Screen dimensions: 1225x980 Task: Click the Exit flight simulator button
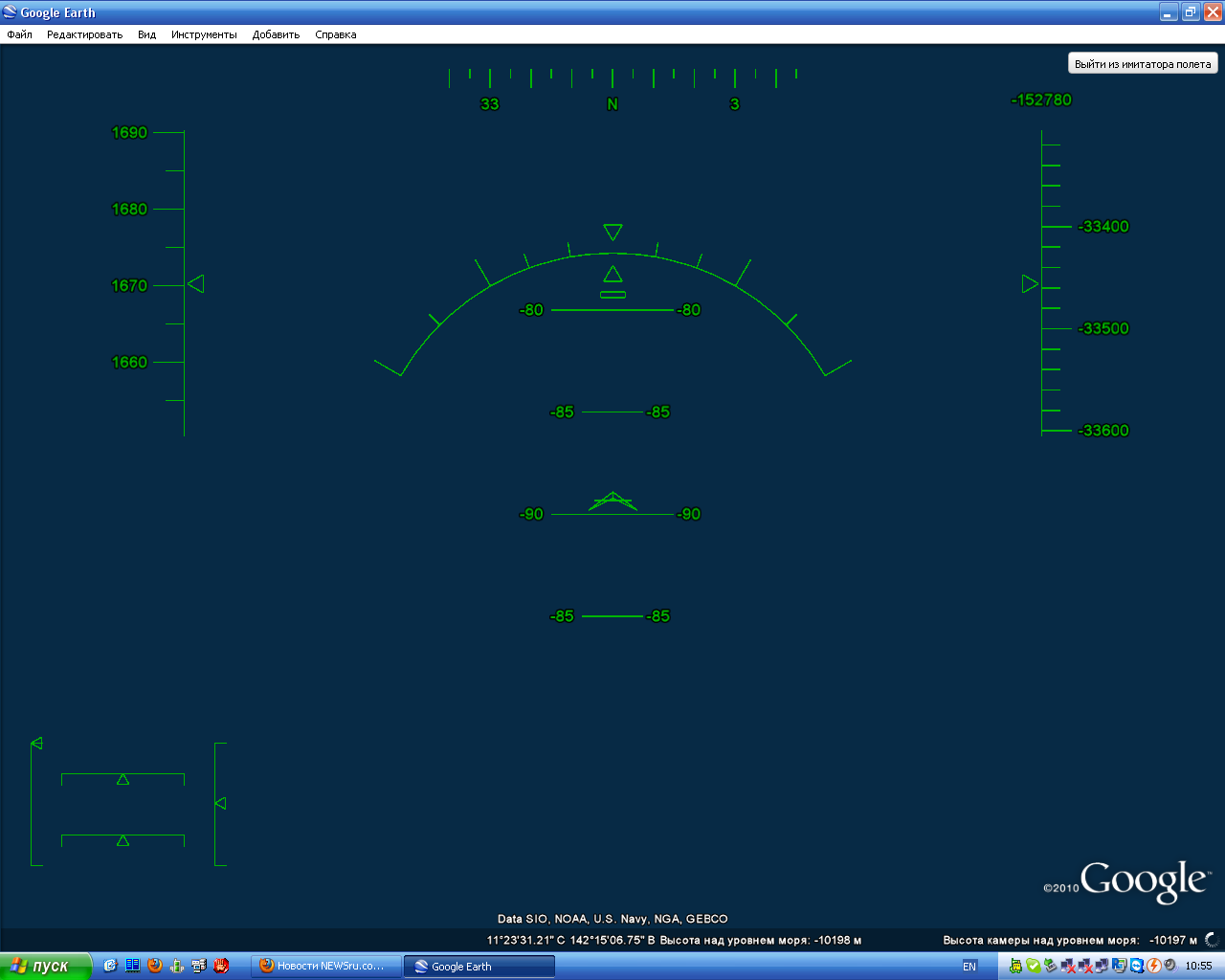[1143, 64]
